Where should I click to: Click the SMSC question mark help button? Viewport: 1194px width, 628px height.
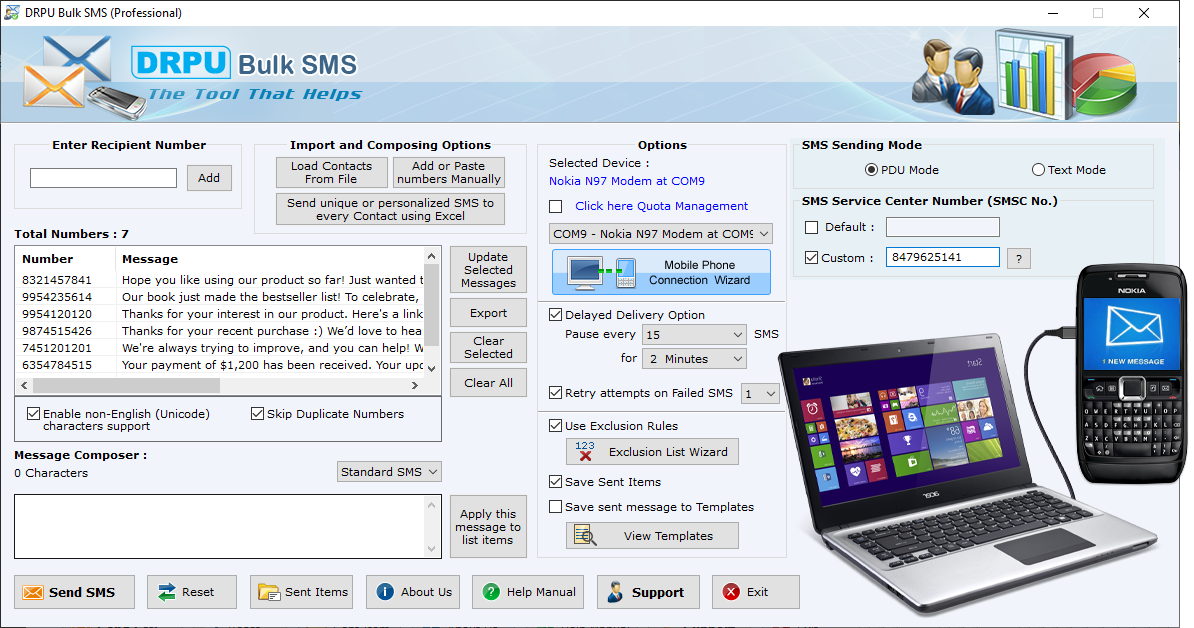(x=1019, y=258)
